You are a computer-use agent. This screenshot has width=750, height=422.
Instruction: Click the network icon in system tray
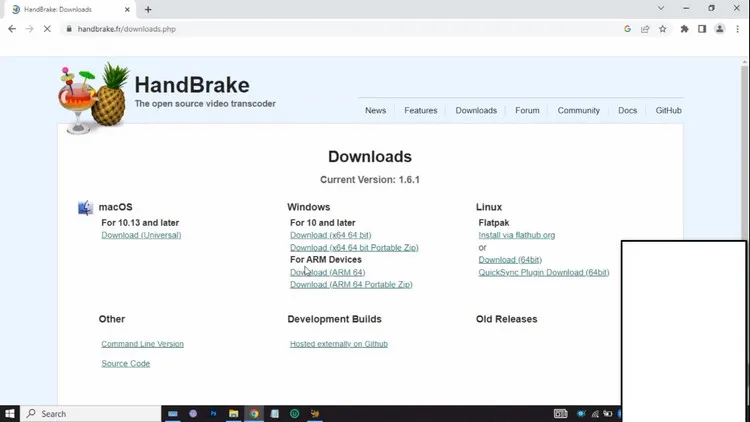pos(595,414)
